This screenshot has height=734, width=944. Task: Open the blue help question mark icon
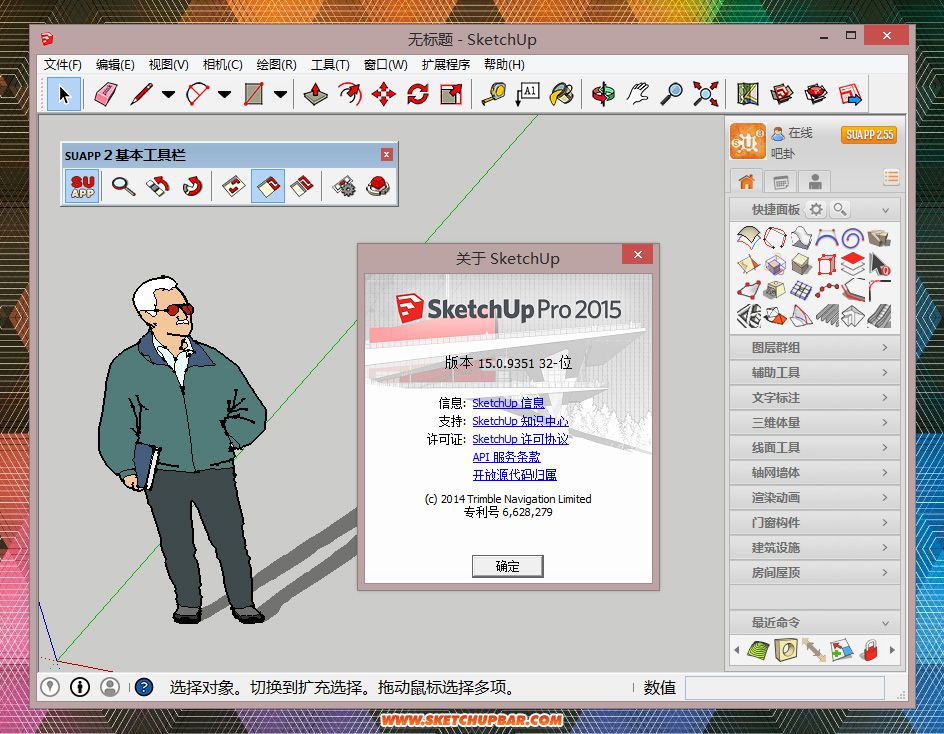(x=144, y=687)
